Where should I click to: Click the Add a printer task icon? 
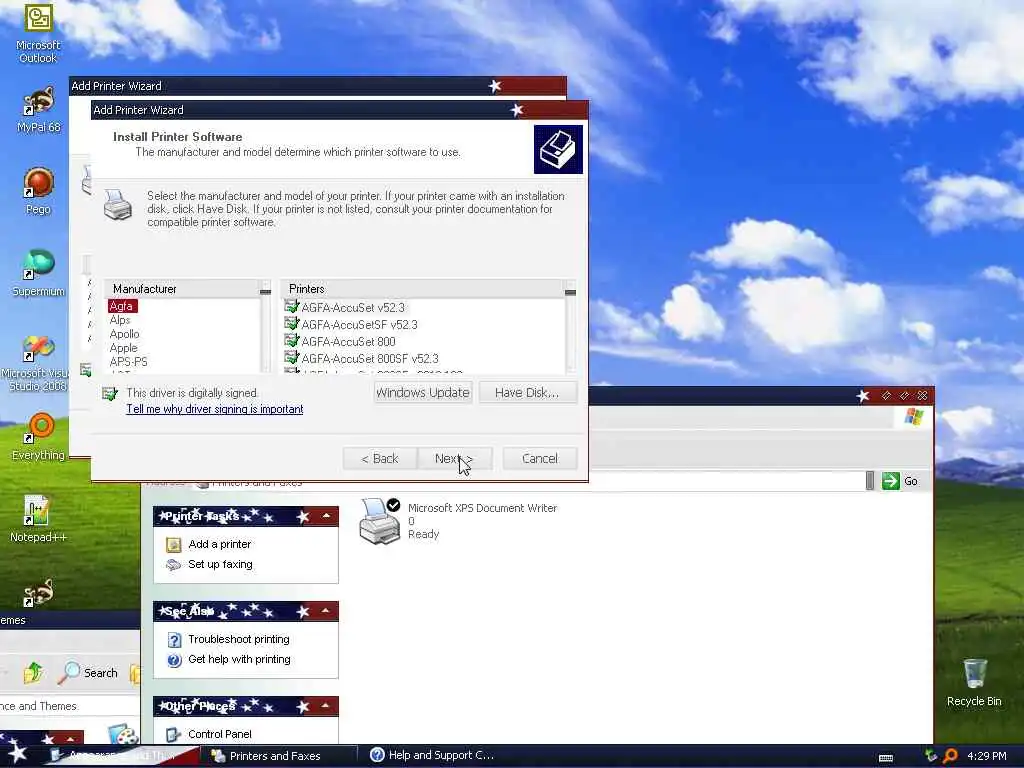coord(173,545)
